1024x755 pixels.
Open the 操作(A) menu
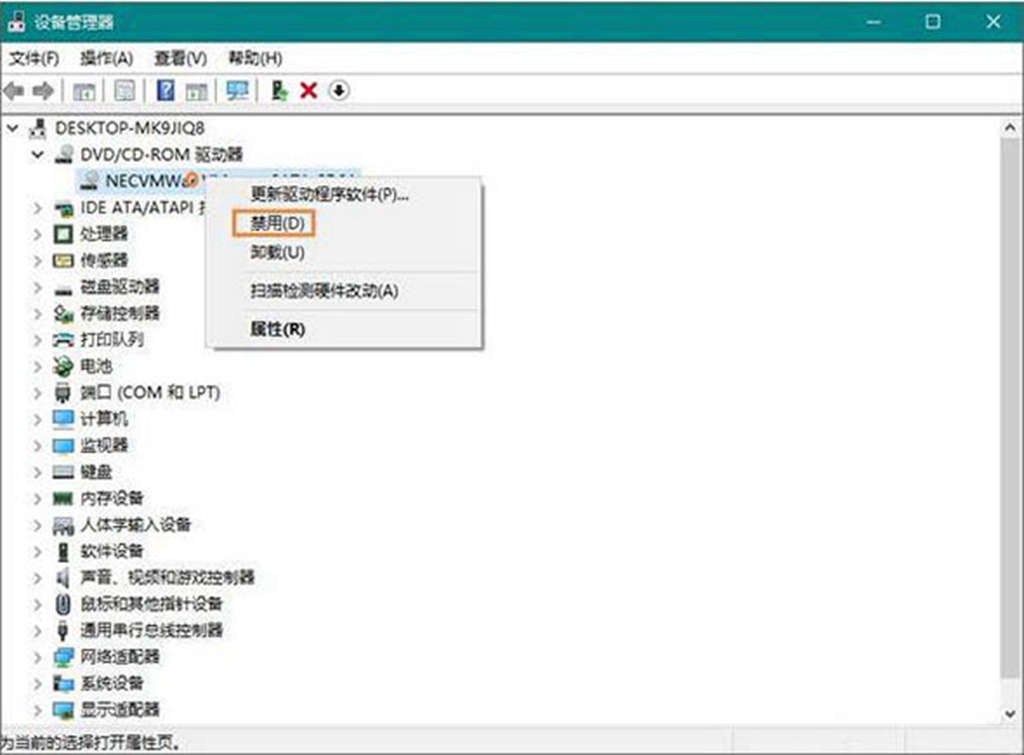(106, 58)
